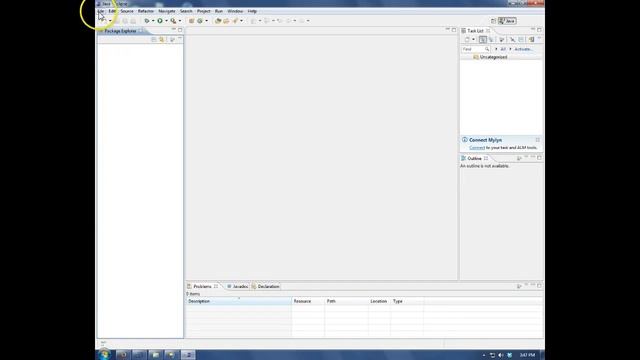Screen dimensions: 640x360
Task: Open the Edit menu
Action: 112,11
